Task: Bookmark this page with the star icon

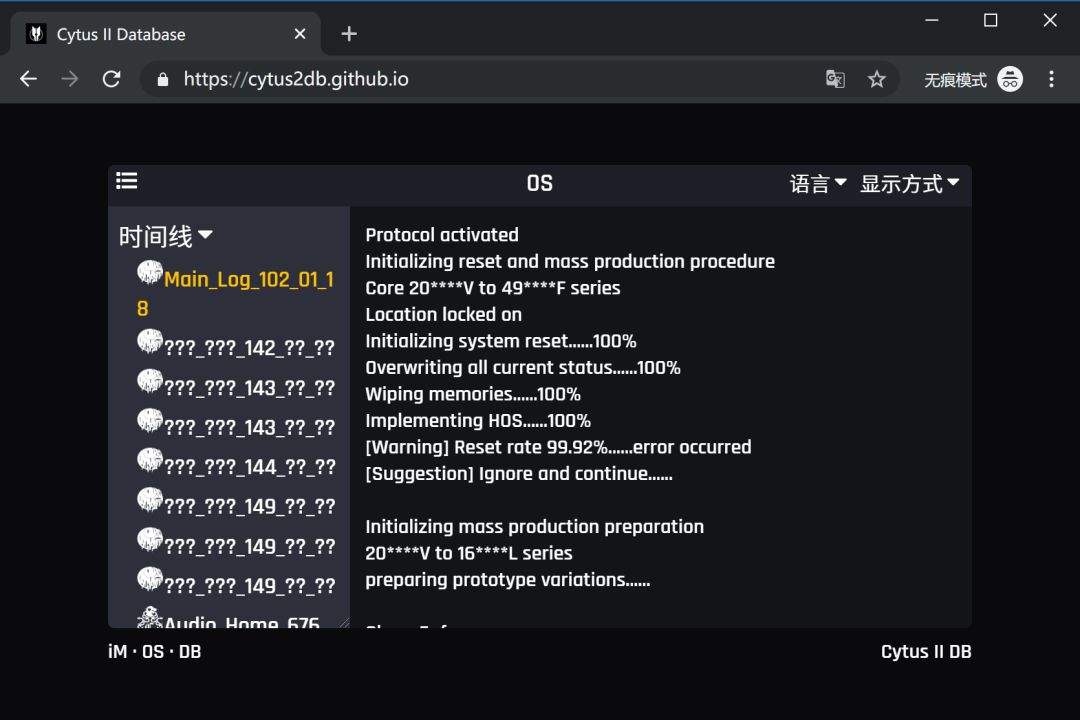Action: point(877,79)
